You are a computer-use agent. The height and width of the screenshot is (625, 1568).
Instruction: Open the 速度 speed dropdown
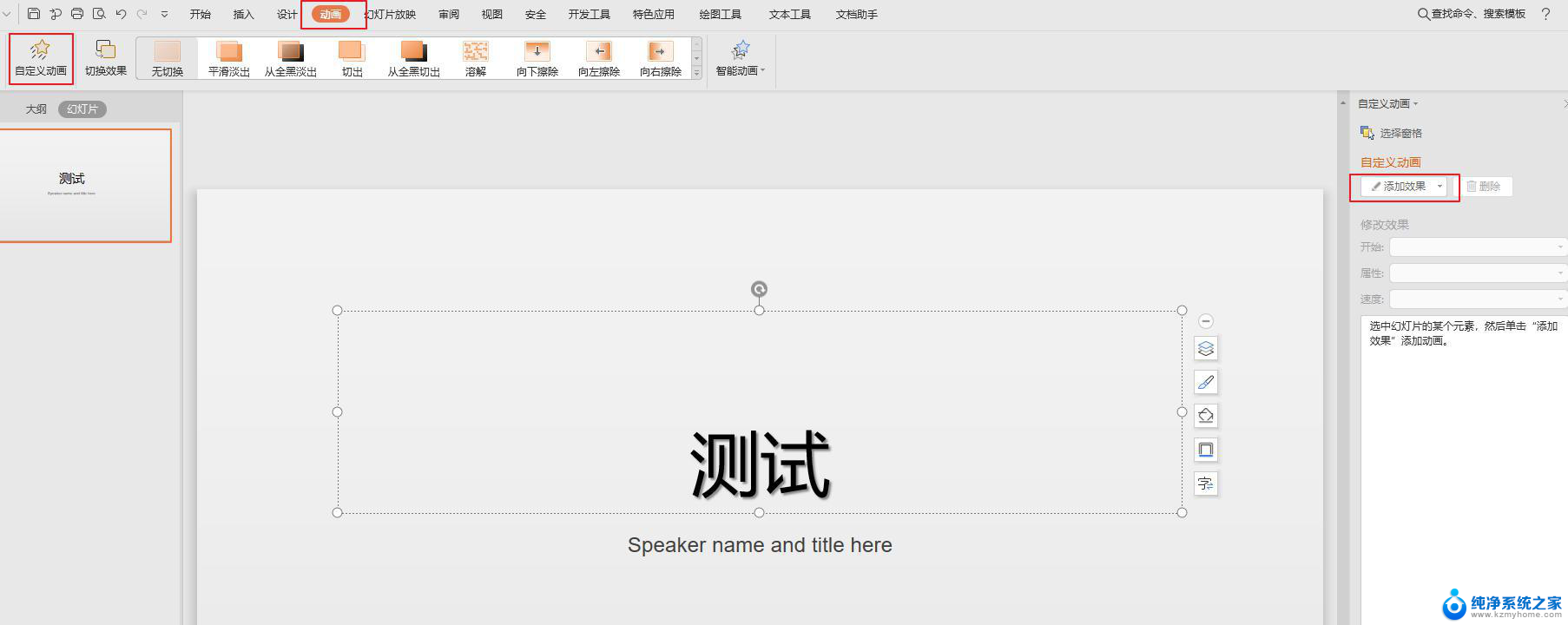click(1477, 299)
